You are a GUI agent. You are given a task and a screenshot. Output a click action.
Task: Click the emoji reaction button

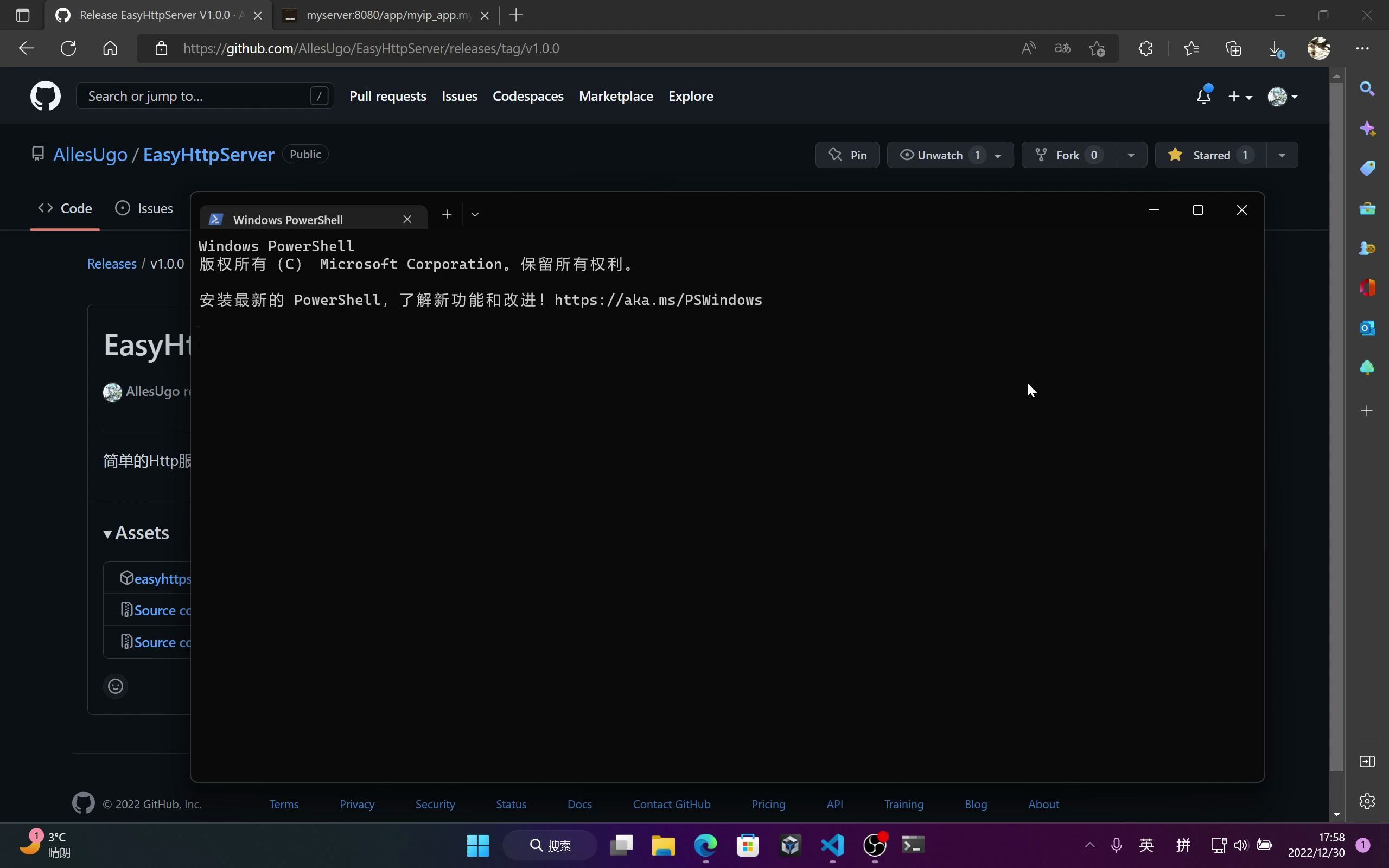pyautogui.click(x=116, y=686)
